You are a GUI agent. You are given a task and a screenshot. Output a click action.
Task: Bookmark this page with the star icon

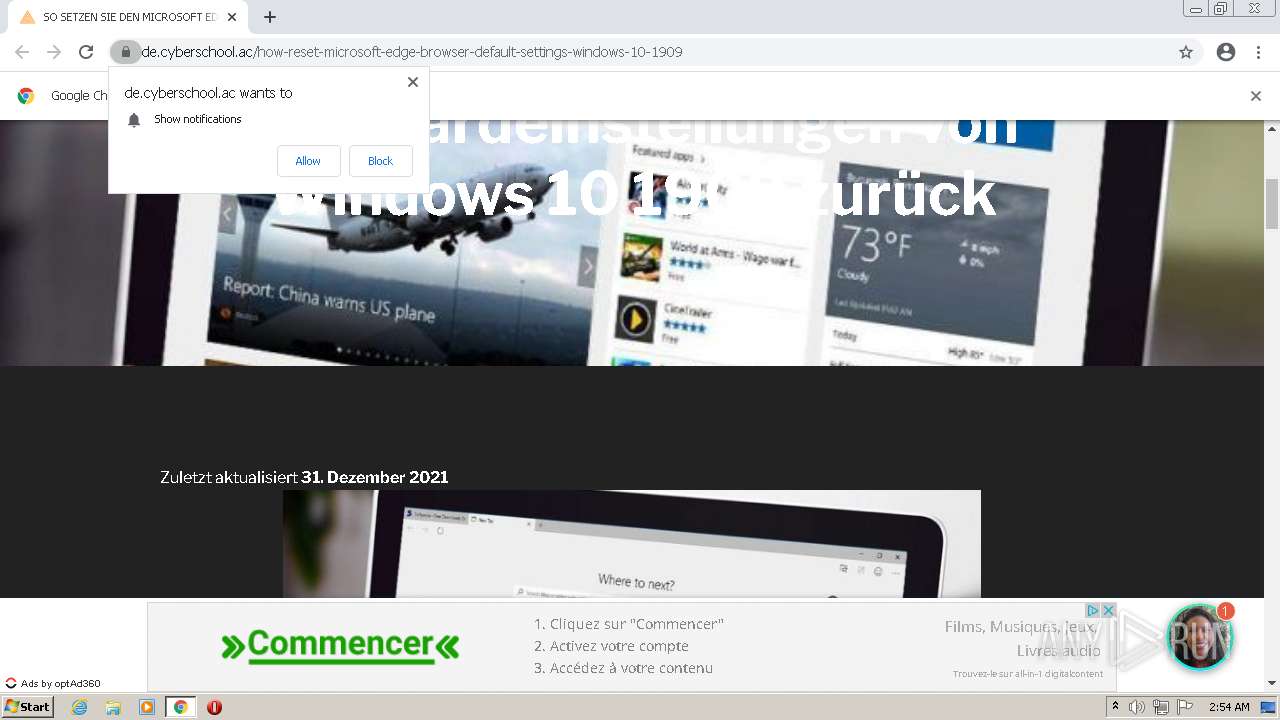point(1186,52)
